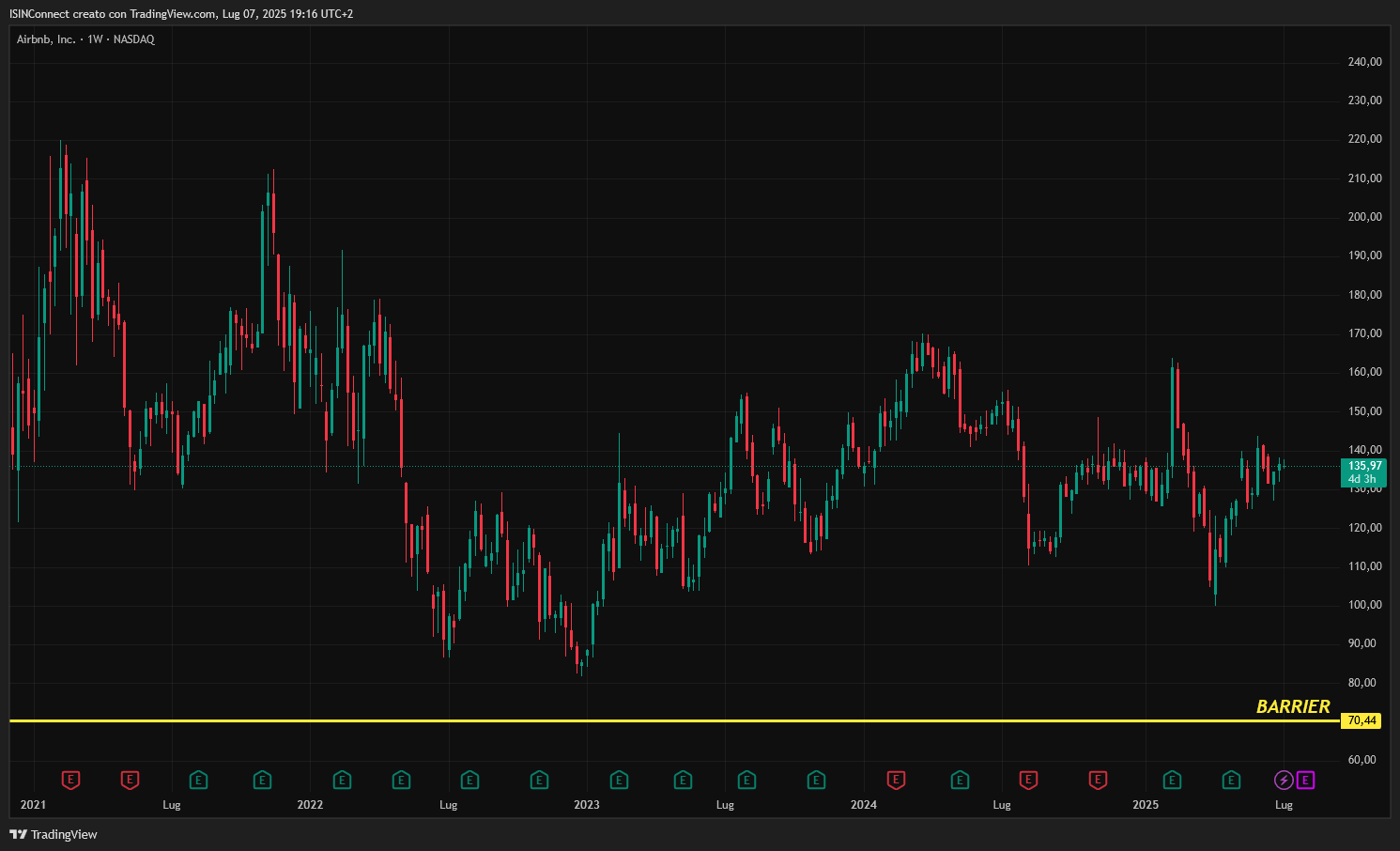Click the 70,44 barrier price tag
Screen dimensions: 1400x851
[x=1362, y=720]
